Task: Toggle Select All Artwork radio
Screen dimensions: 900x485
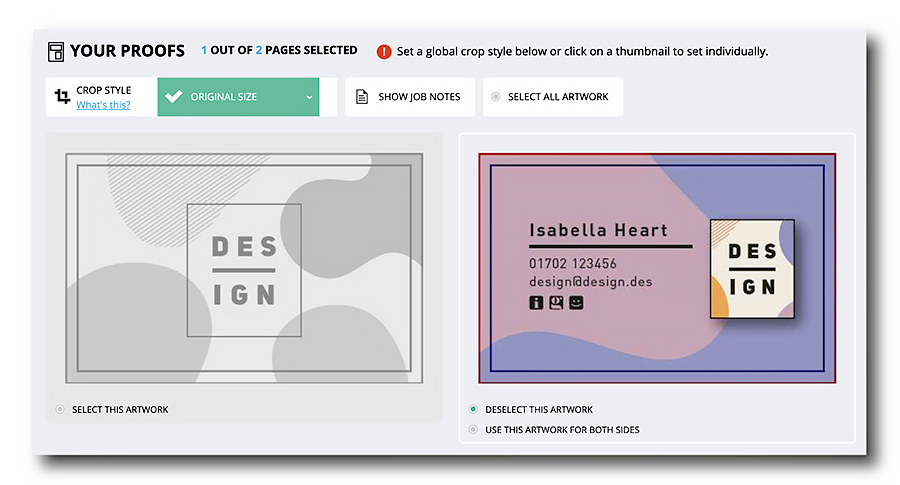Action: (x=495, y=96)
